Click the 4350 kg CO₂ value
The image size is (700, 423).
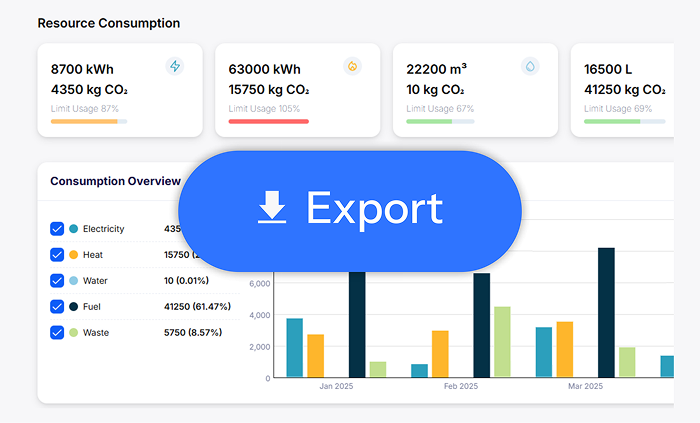click(x=89, y=90)
